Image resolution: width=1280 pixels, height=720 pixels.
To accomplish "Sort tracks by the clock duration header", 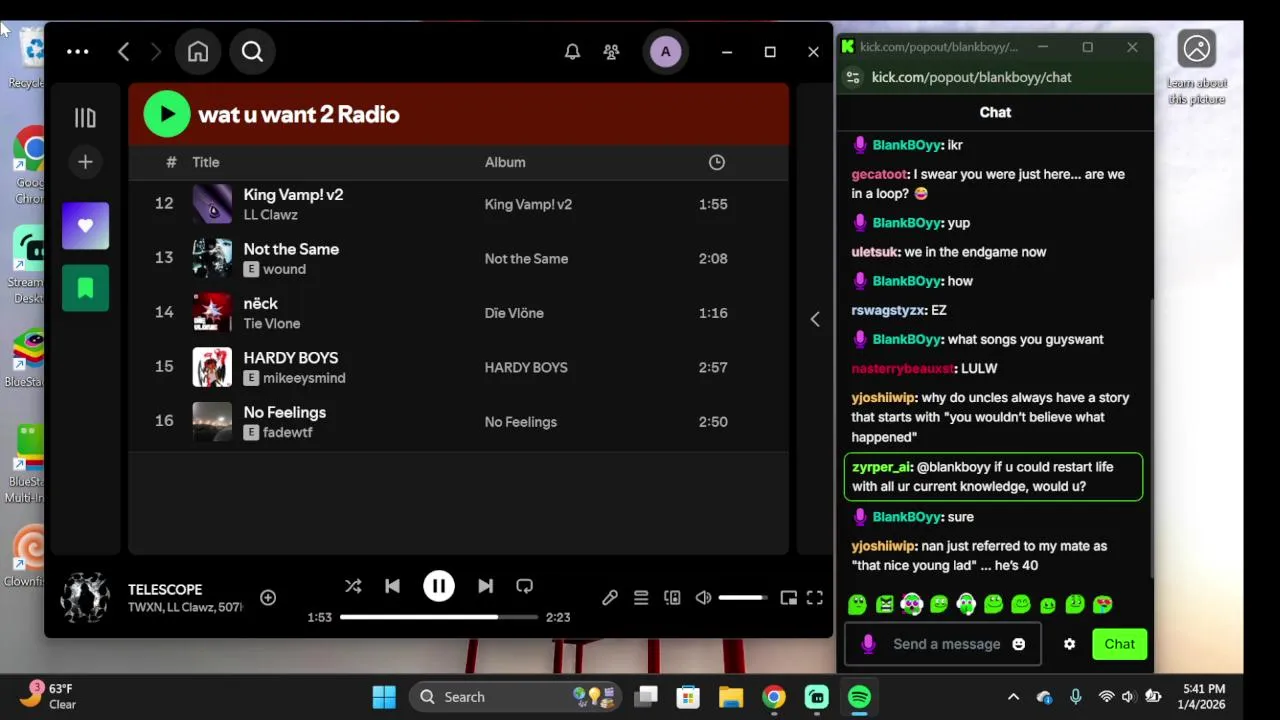I will (x=717, y=162).
